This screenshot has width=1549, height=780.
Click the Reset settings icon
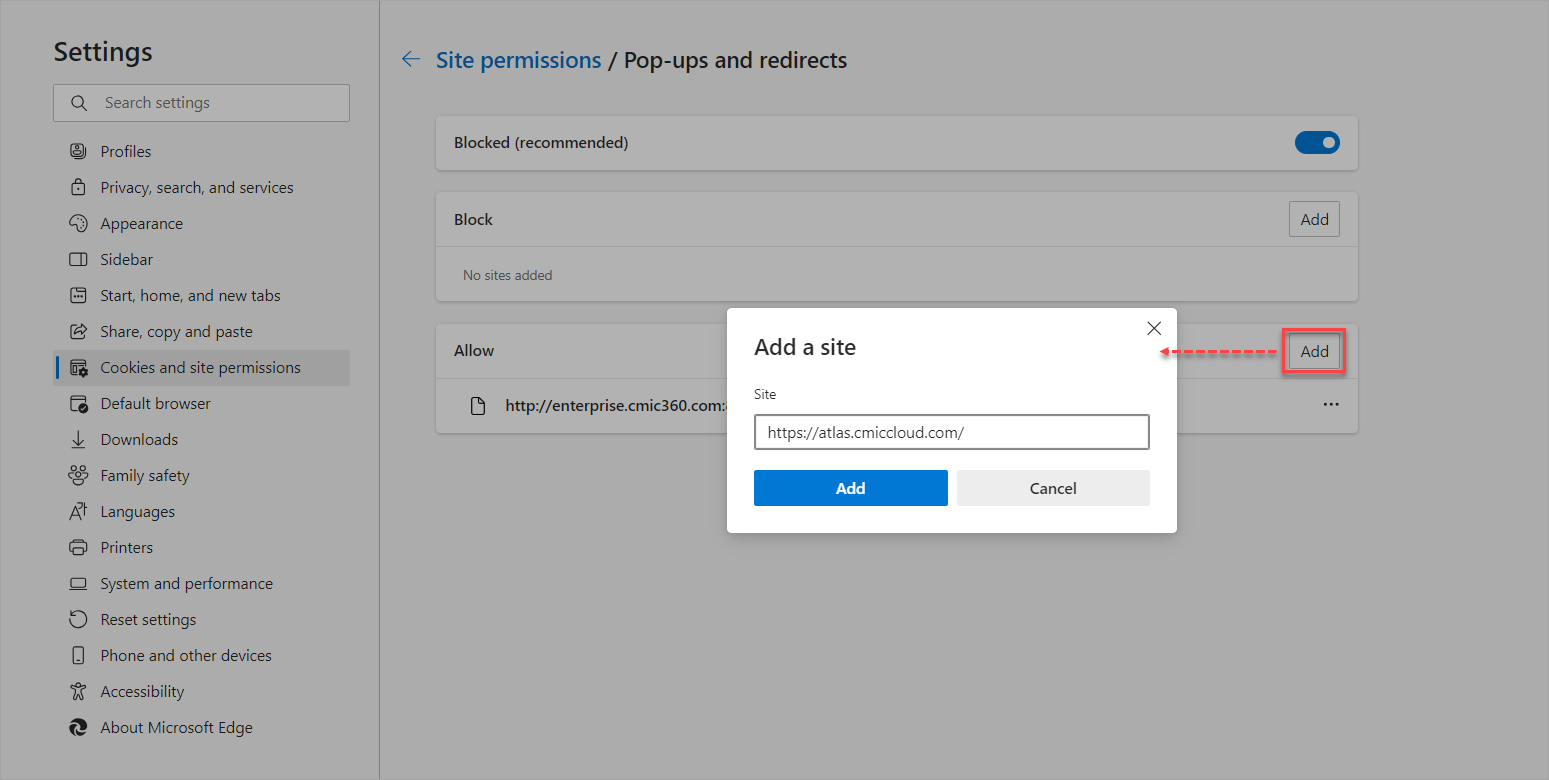pyautogui.click(x=78, y=620)
